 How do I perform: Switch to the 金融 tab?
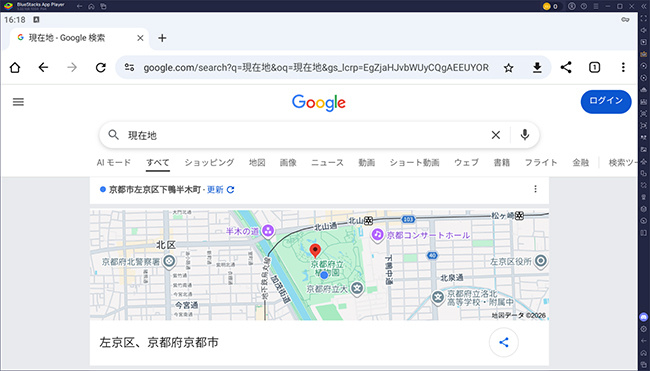tap(581, 162)
